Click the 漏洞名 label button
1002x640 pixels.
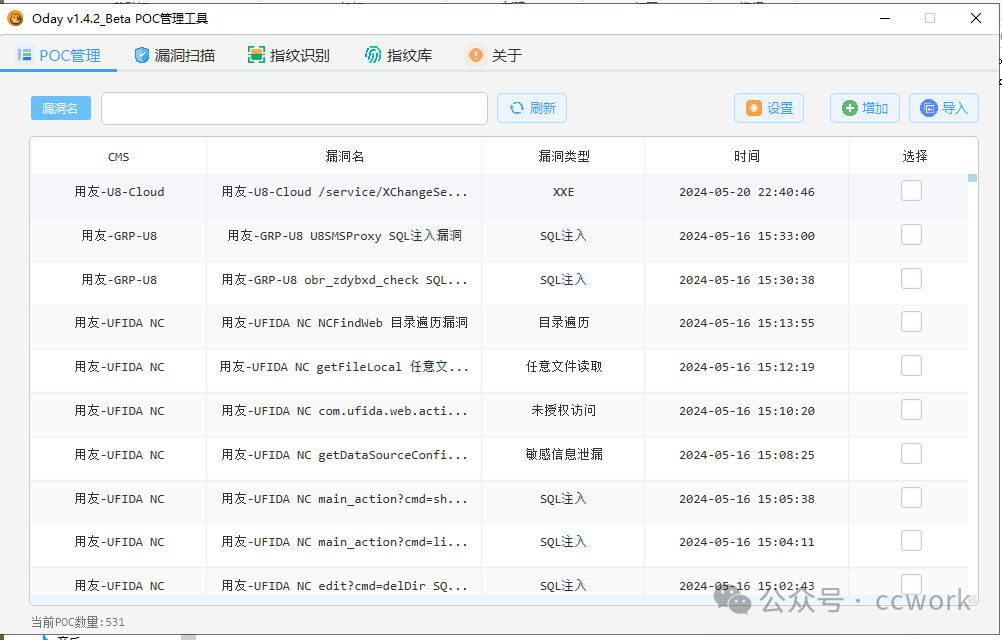[x=61, y=108]
